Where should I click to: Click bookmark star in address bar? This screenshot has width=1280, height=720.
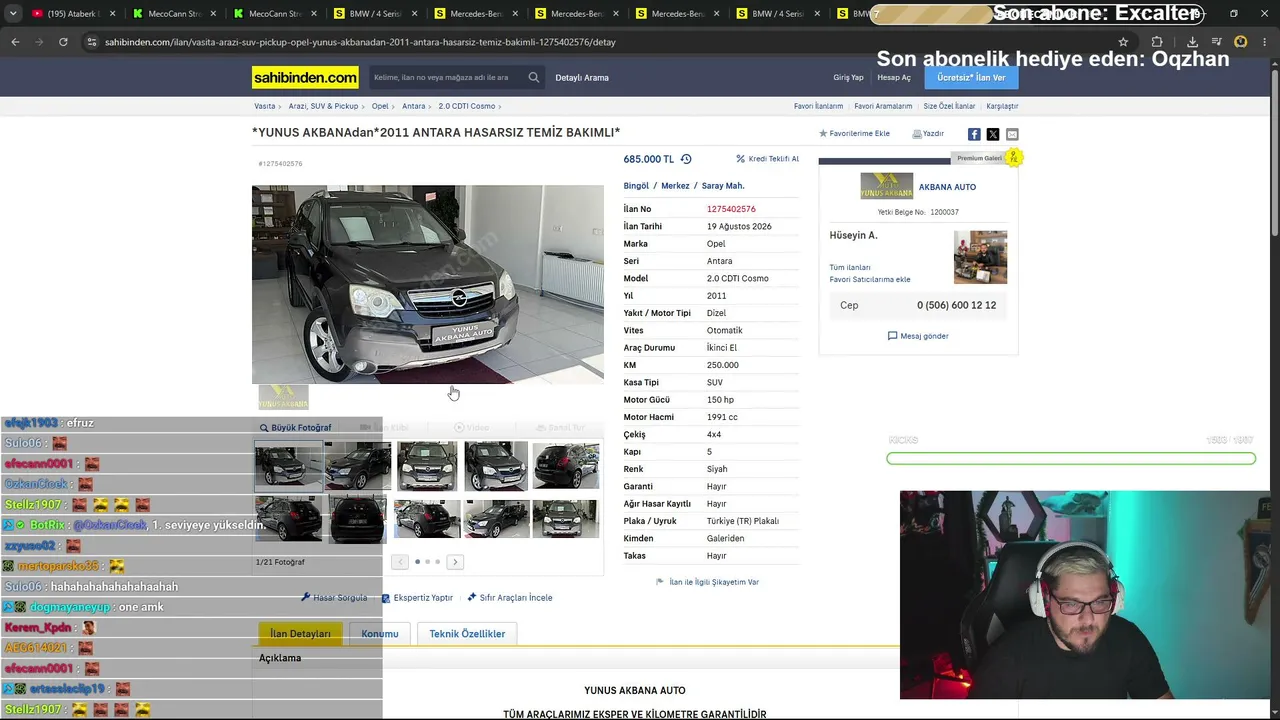point(1123,42)
